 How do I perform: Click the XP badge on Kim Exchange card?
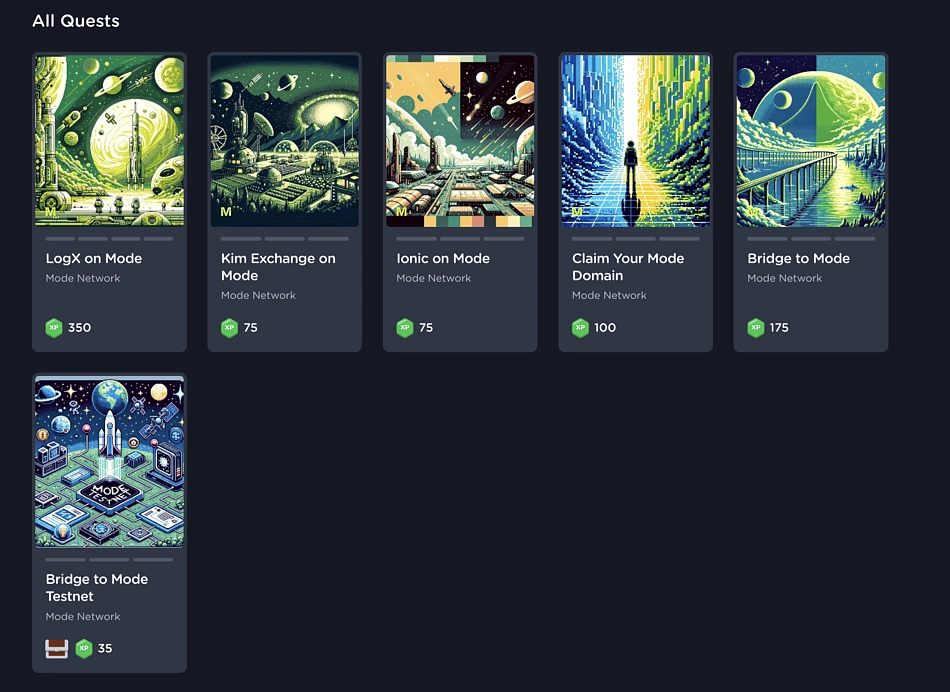pyautogui.click(x=229, y=328)
